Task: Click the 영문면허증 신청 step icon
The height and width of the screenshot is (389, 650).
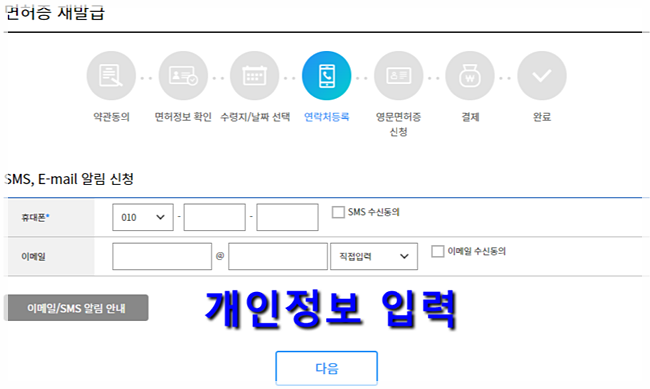Action: (398, 75)
